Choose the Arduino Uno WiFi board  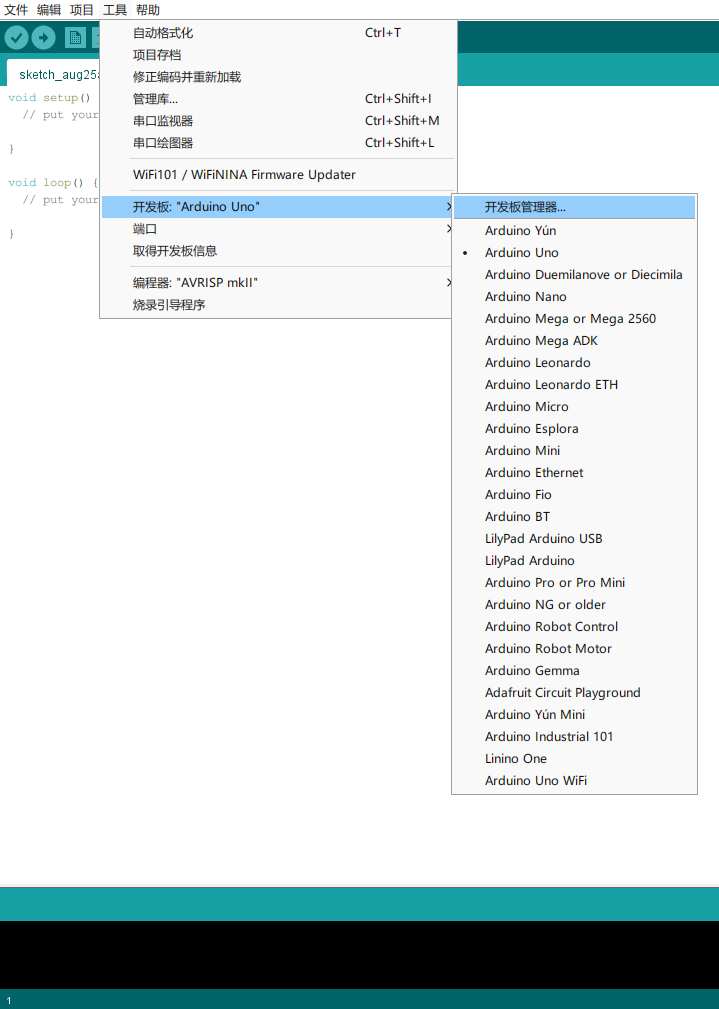[574, 780]
